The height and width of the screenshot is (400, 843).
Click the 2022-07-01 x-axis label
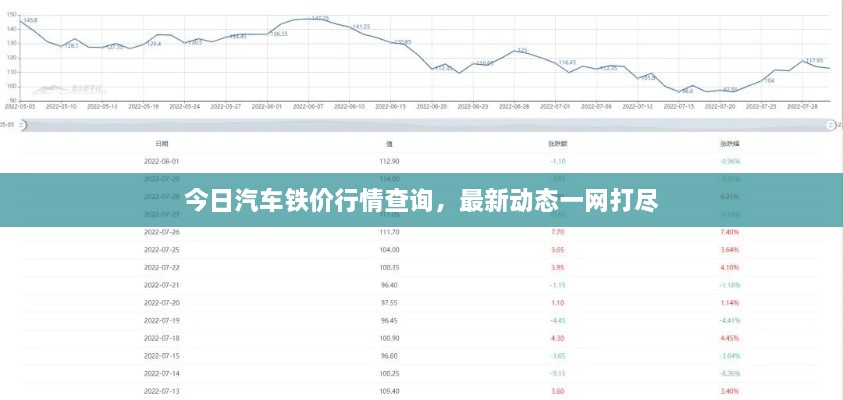coord(555,106)
